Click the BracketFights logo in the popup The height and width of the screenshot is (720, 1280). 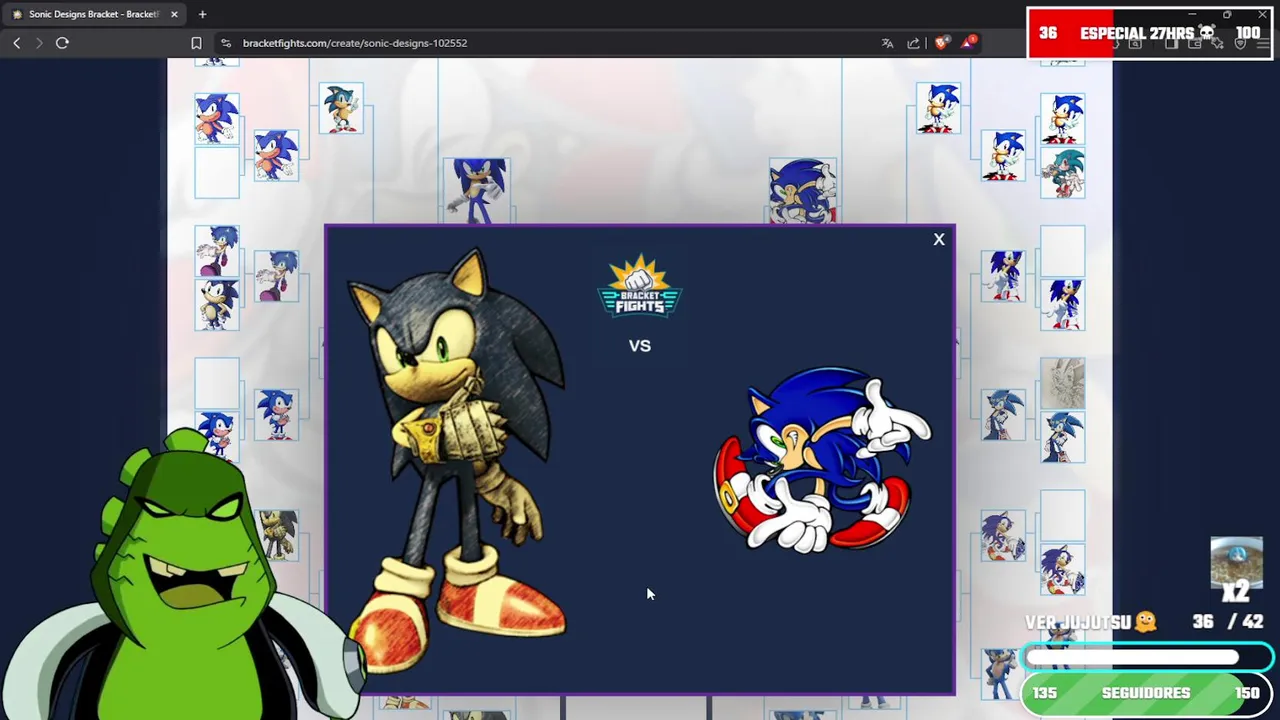coord(640,287)
